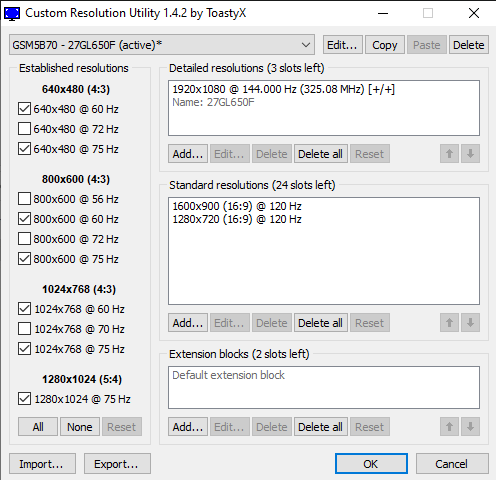Image resolution: width=496 pixels, height=480 pixels.
Task: Click the Paste button
Action: coord(427,45)
